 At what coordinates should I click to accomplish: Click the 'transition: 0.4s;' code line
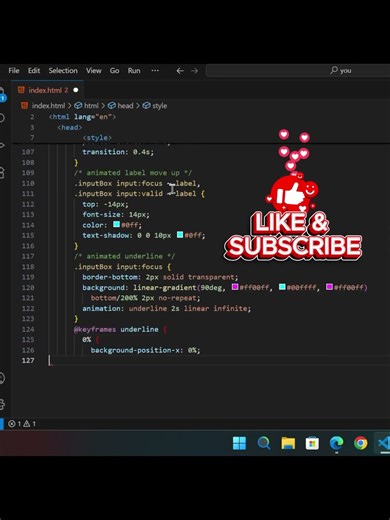coord(118,152)
